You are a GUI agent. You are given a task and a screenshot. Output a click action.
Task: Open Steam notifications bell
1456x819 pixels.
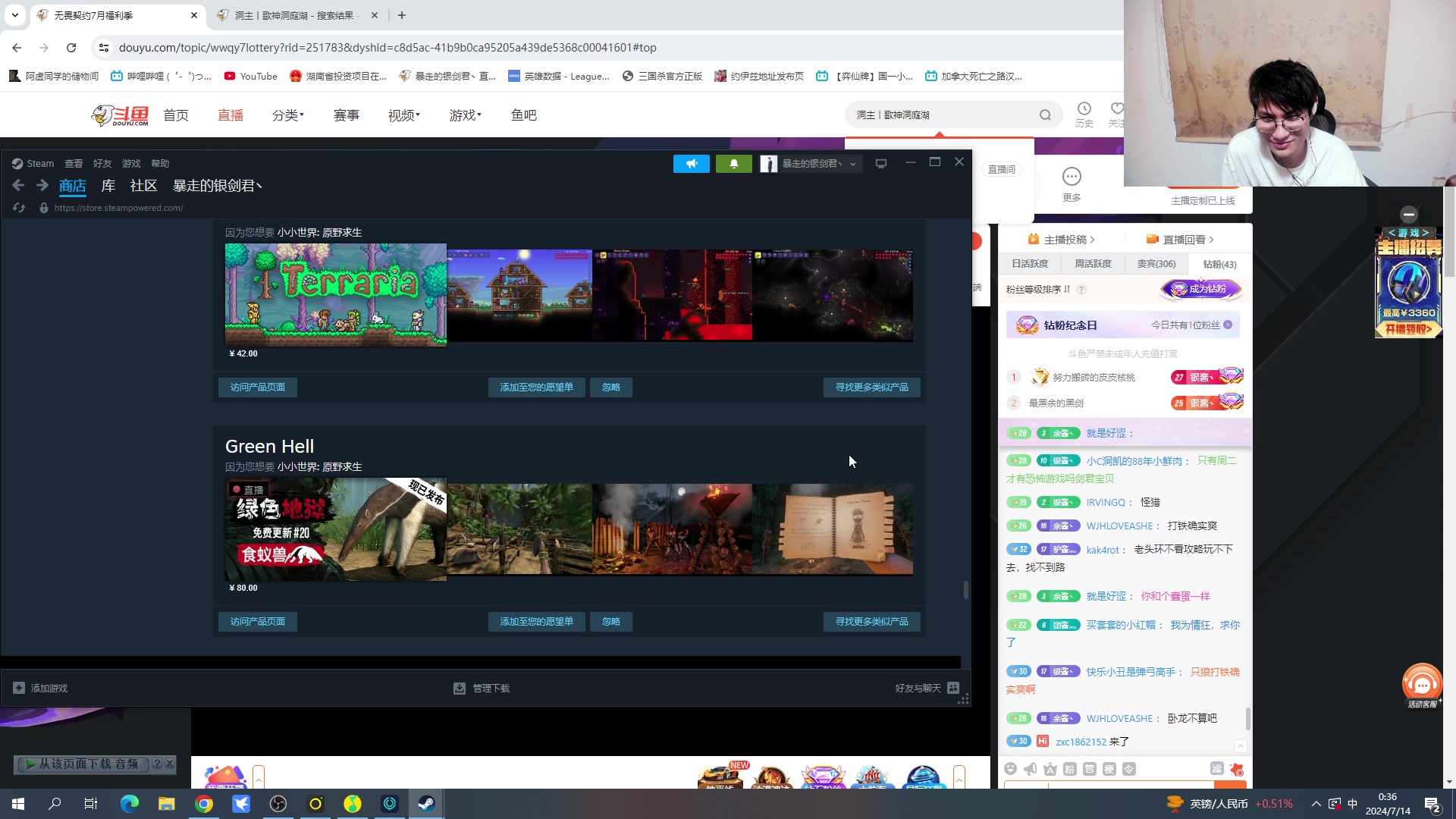[x=733, y=164]
